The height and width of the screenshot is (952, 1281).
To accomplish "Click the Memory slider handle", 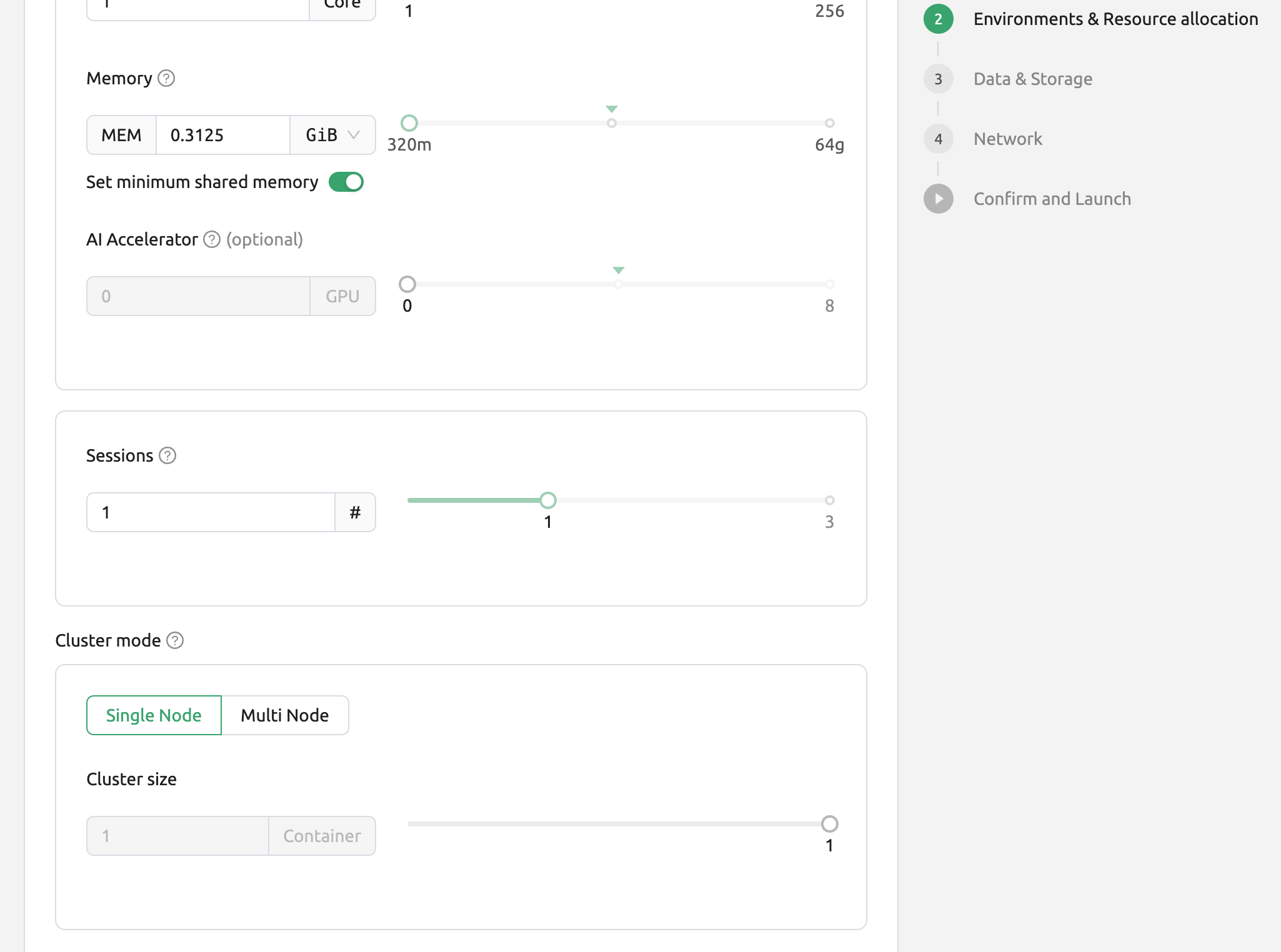I will (409, 123).
